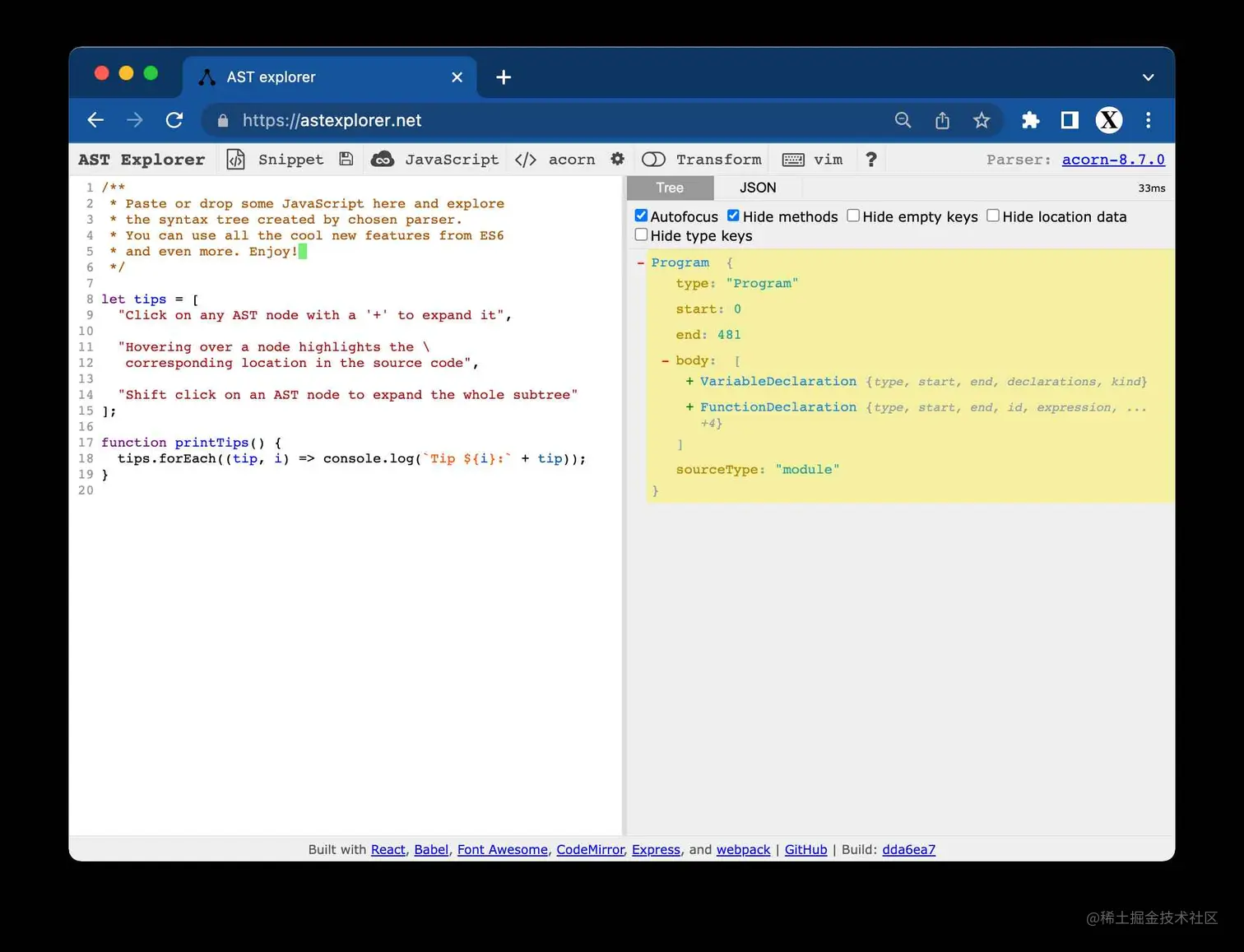Collapse the Program node
The height and width of the screenshot is (952, 1244).
[640, 262]
